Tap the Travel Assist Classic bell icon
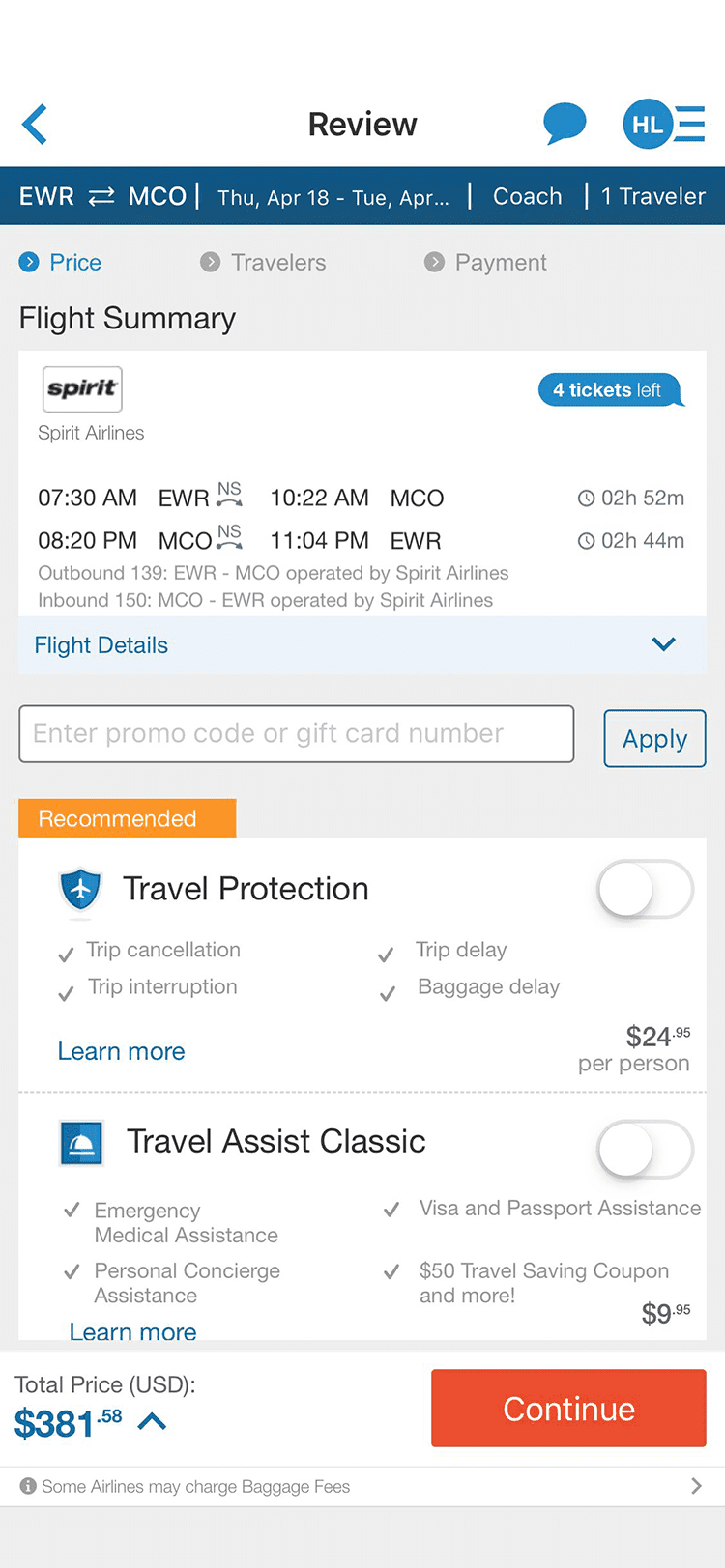The width and height of the screenshot is (725, 1568). [81, 1143]
